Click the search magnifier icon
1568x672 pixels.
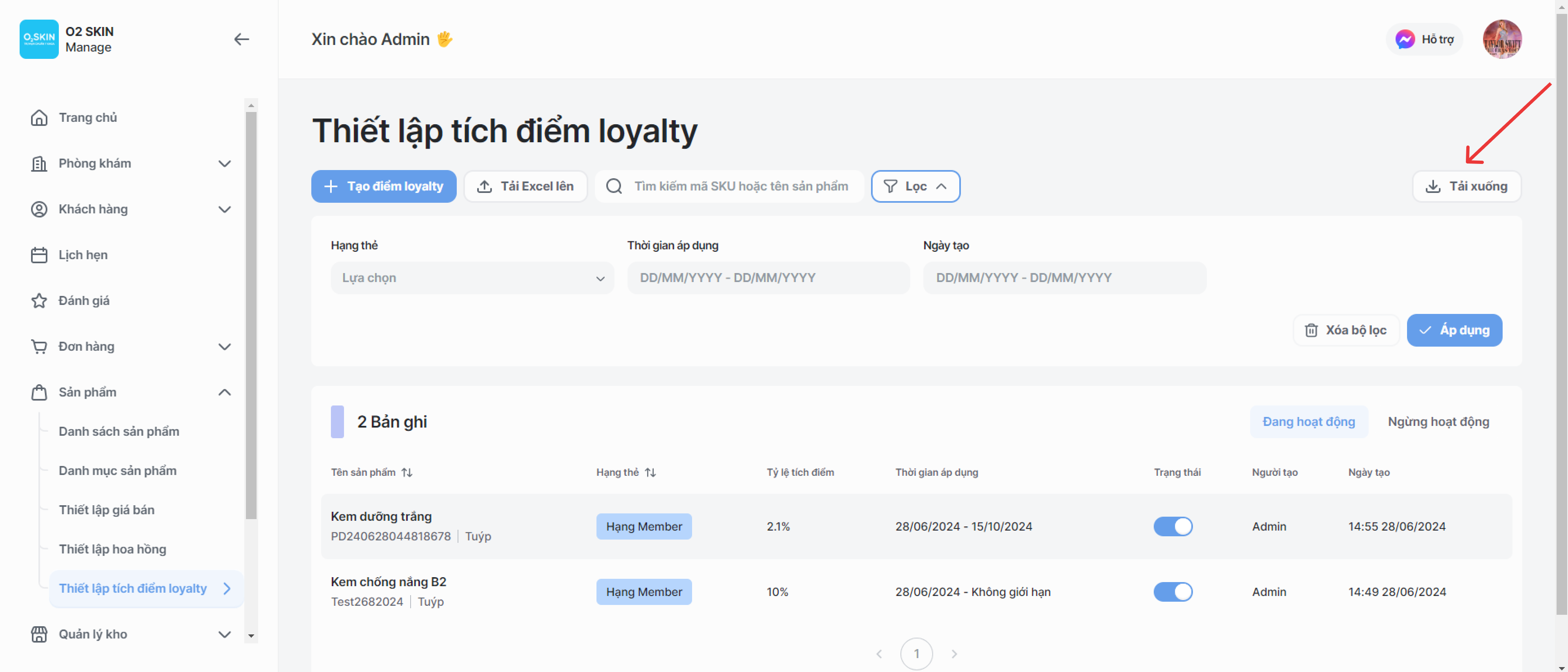[x=614, y=186]
